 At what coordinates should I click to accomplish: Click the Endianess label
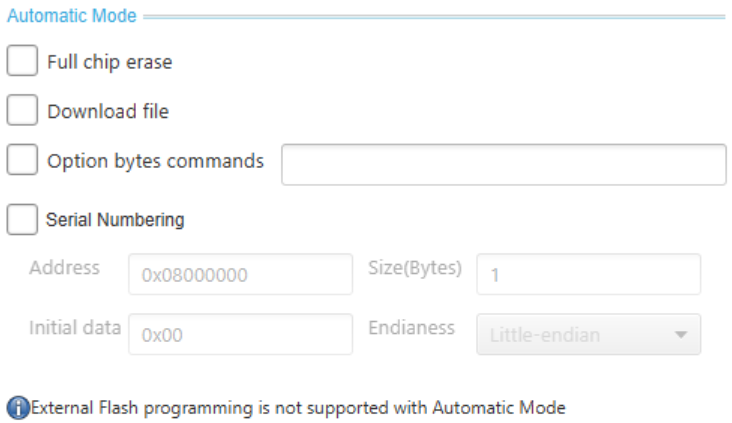click(411, 328)
